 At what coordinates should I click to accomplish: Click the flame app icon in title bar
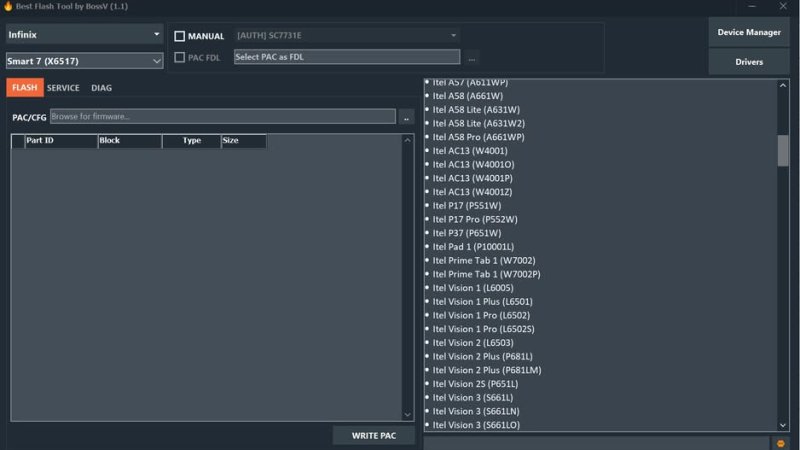pos(7,6)
